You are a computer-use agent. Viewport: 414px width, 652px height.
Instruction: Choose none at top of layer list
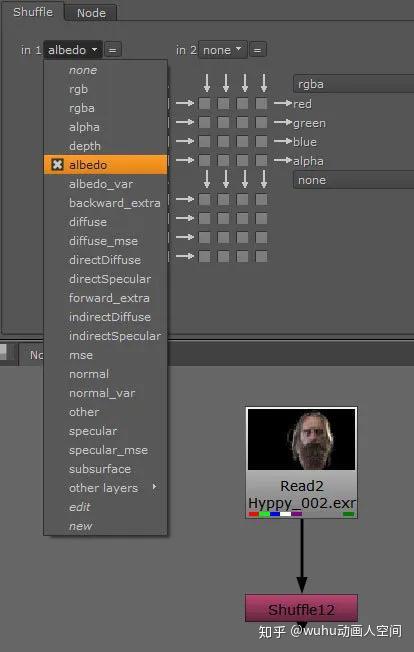(x=106, y=70)
